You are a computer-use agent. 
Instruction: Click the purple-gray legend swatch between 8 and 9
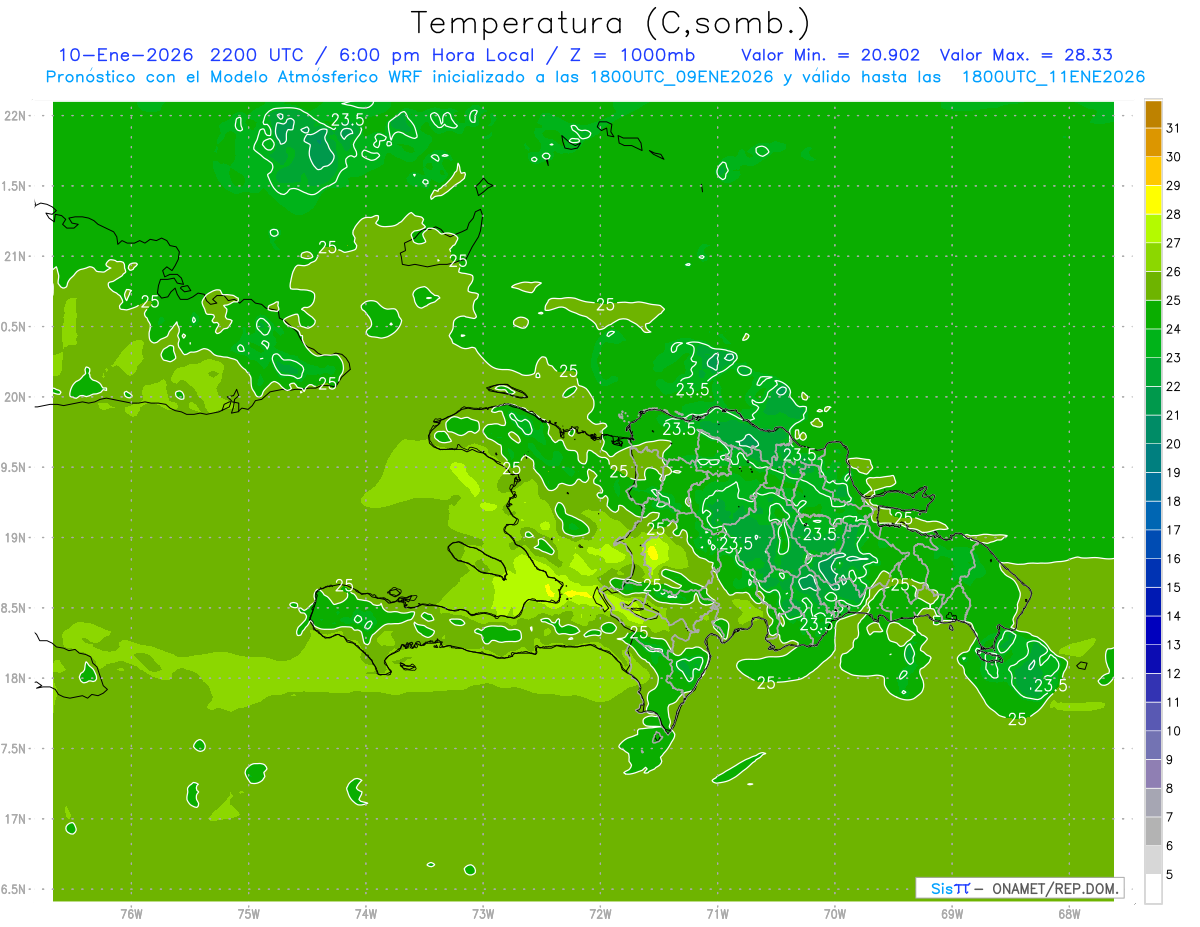pos(1153,774)
